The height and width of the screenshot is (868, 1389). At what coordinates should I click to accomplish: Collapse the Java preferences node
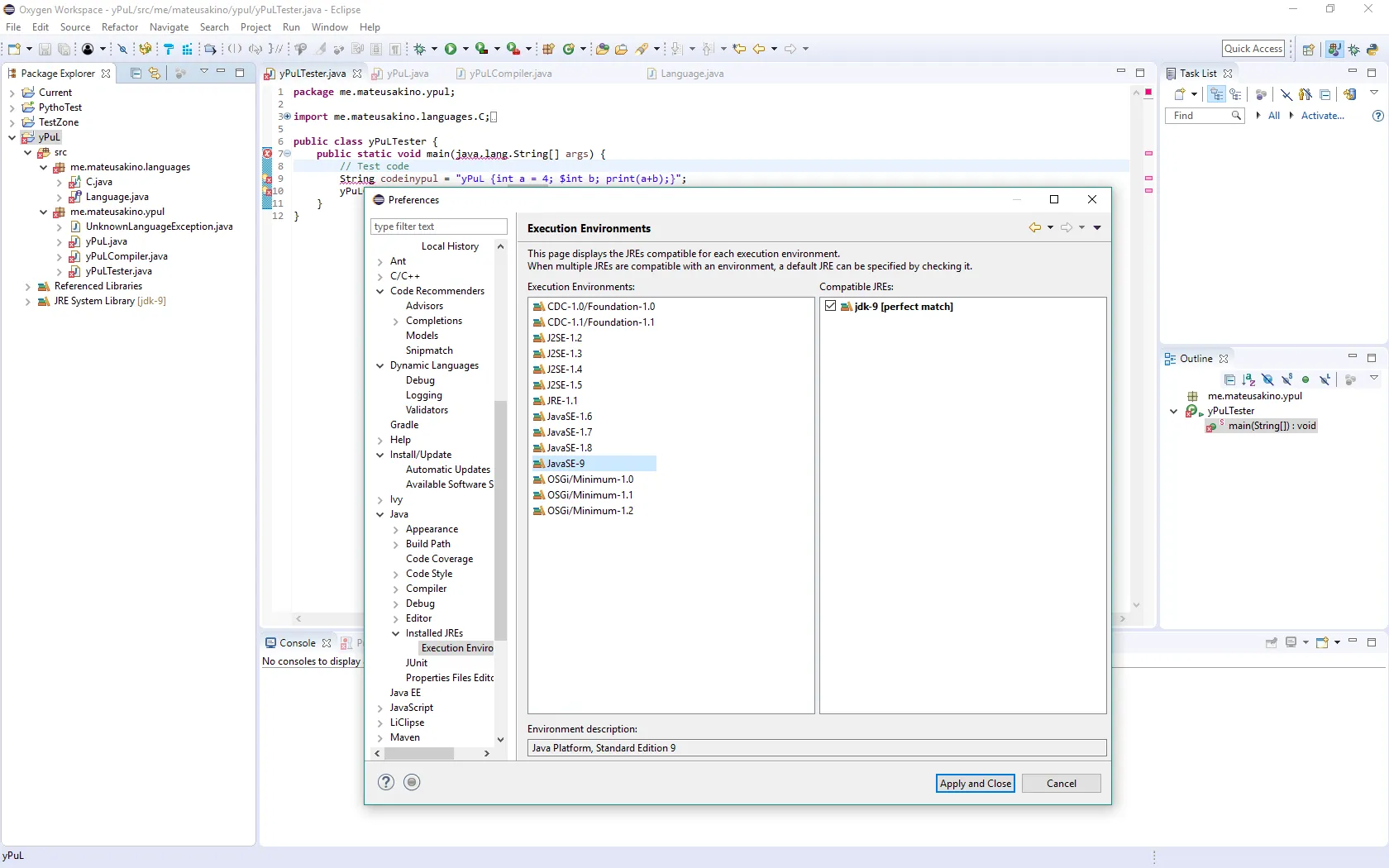380,514
